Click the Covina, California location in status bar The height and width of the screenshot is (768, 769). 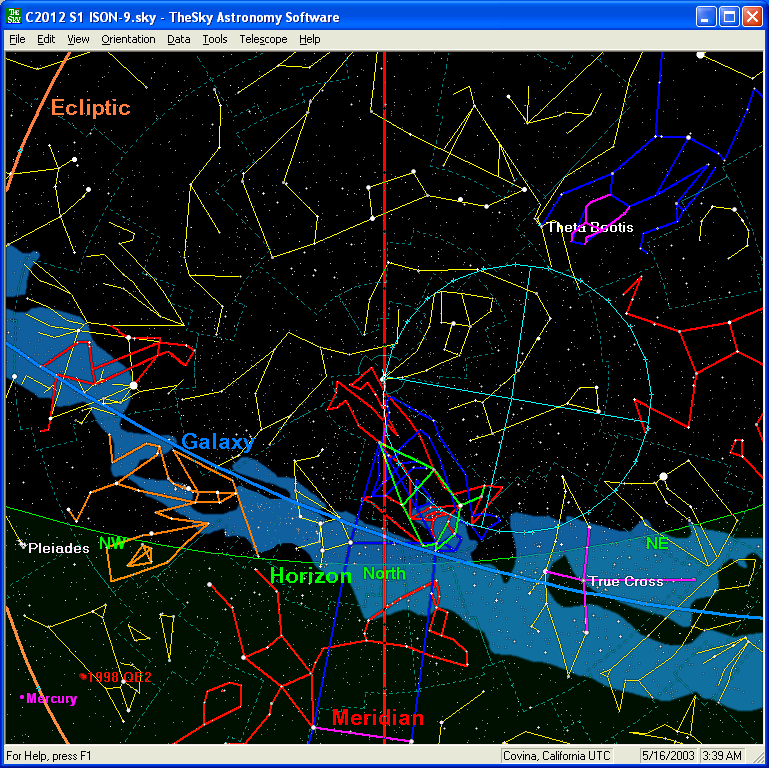[x=555, y=755]
